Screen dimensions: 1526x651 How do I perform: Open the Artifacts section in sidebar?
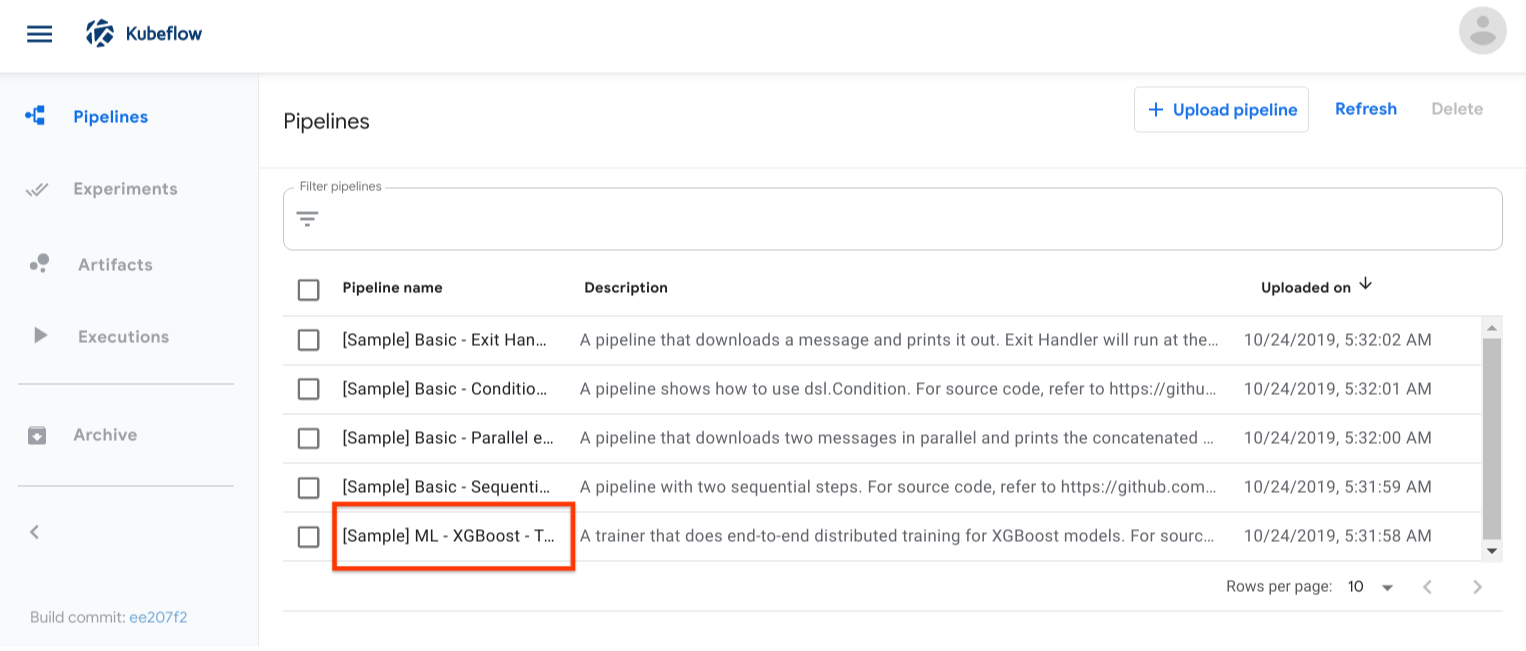click(x=115, y=265)
